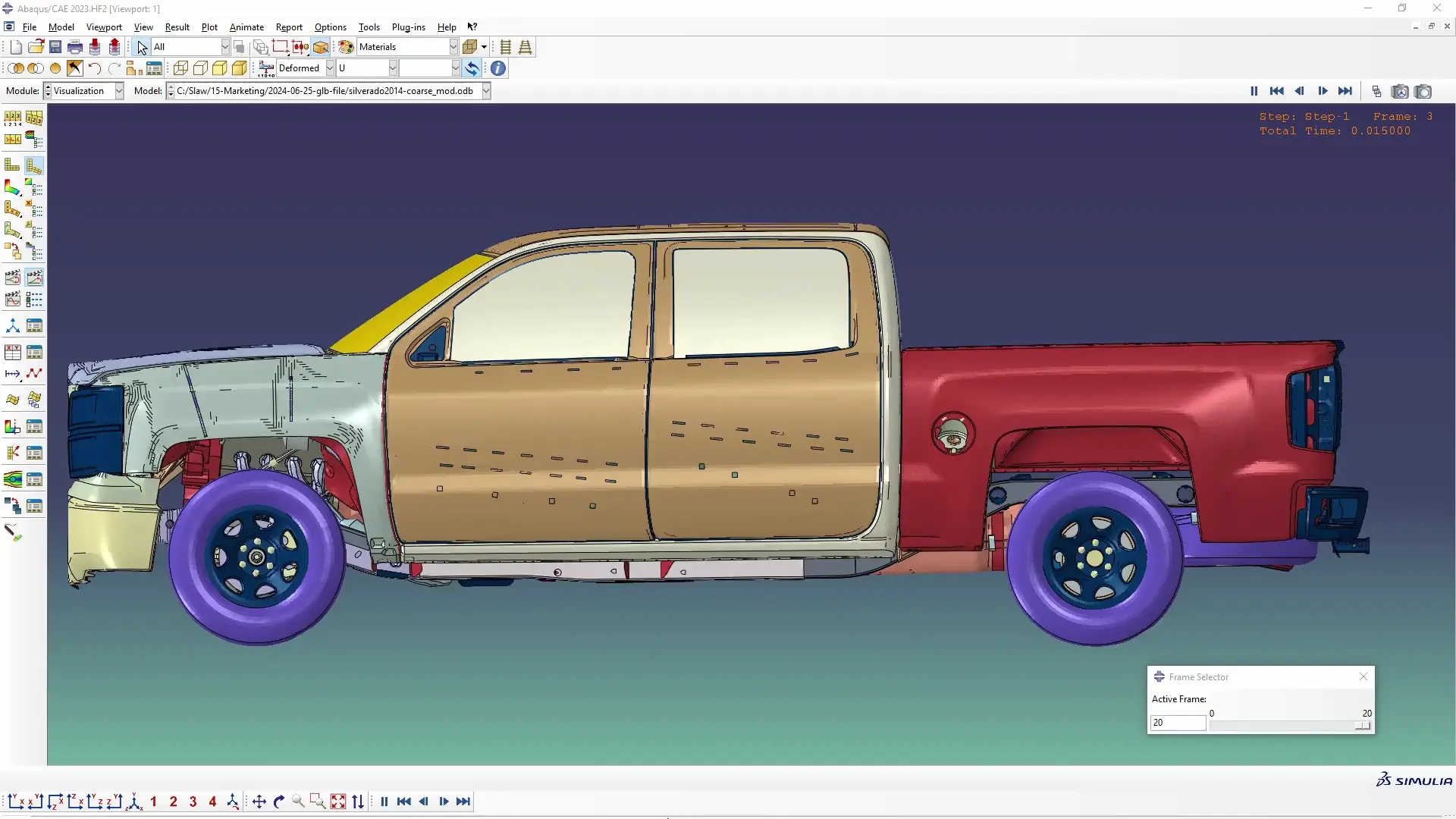Viewport: 1456px width, 819px height.
Task: Select the Plot Contours on Deformed Shape tool
Action: [x=11, y=187]
